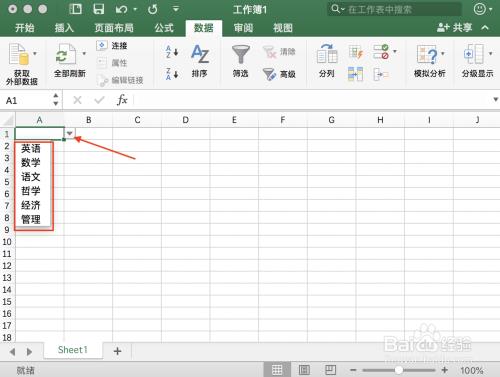The height and width of the screenshot is (377, 500).
Task: Click the Connections icon in ribbon
Action: point(102,45)
